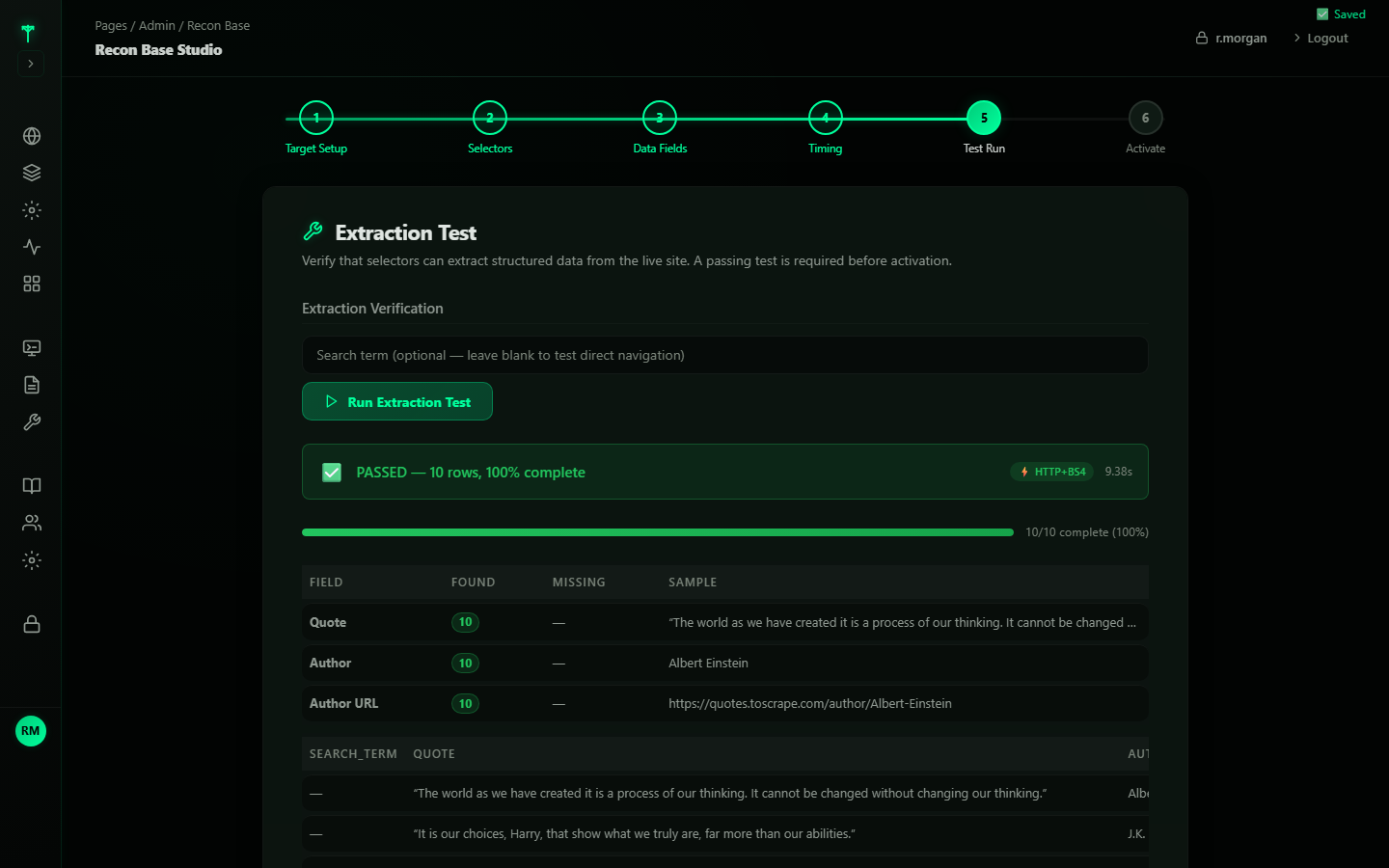The height and width of the screenshot is (868, 1389).
Task: Open the r.morgan user account link
Action: click(1231, 39)
